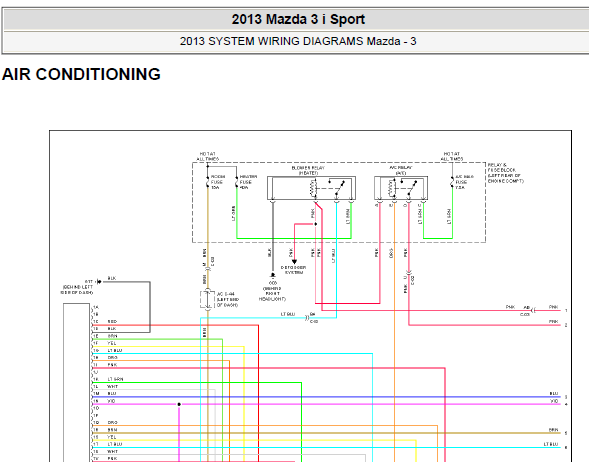
Task: Click the Relay & Fuse Block label
Action: (505, 173)
